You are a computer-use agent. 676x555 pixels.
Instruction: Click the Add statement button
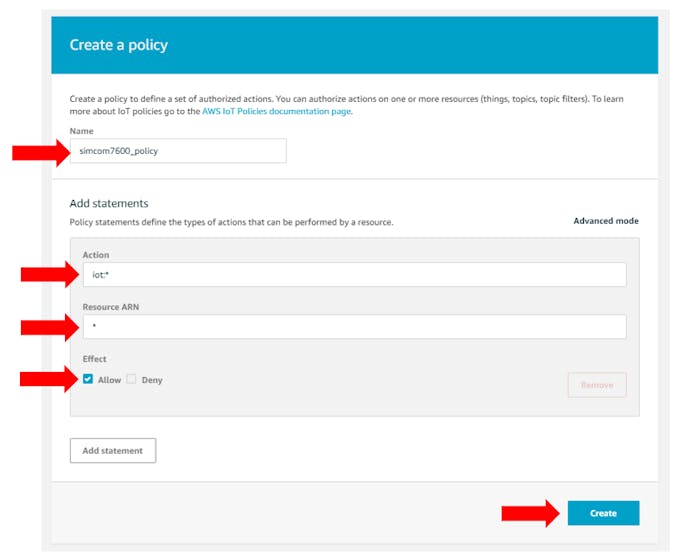click(x=113, y=451)
